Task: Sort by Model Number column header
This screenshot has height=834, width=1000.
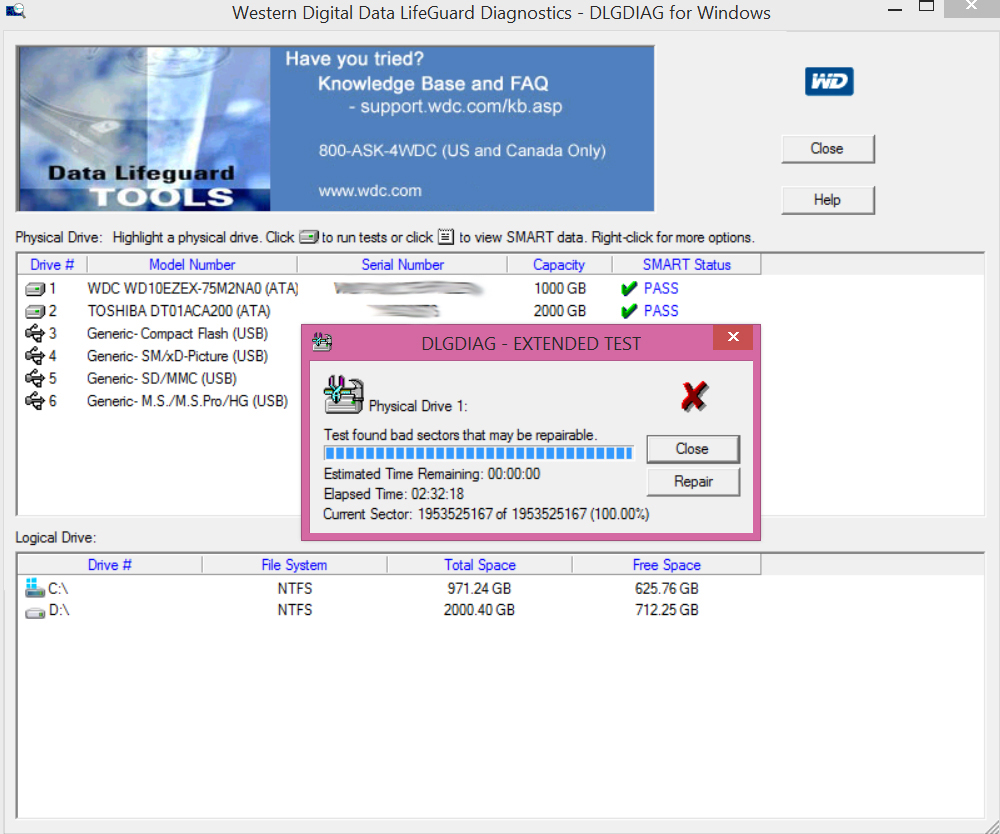Action: 192,265
